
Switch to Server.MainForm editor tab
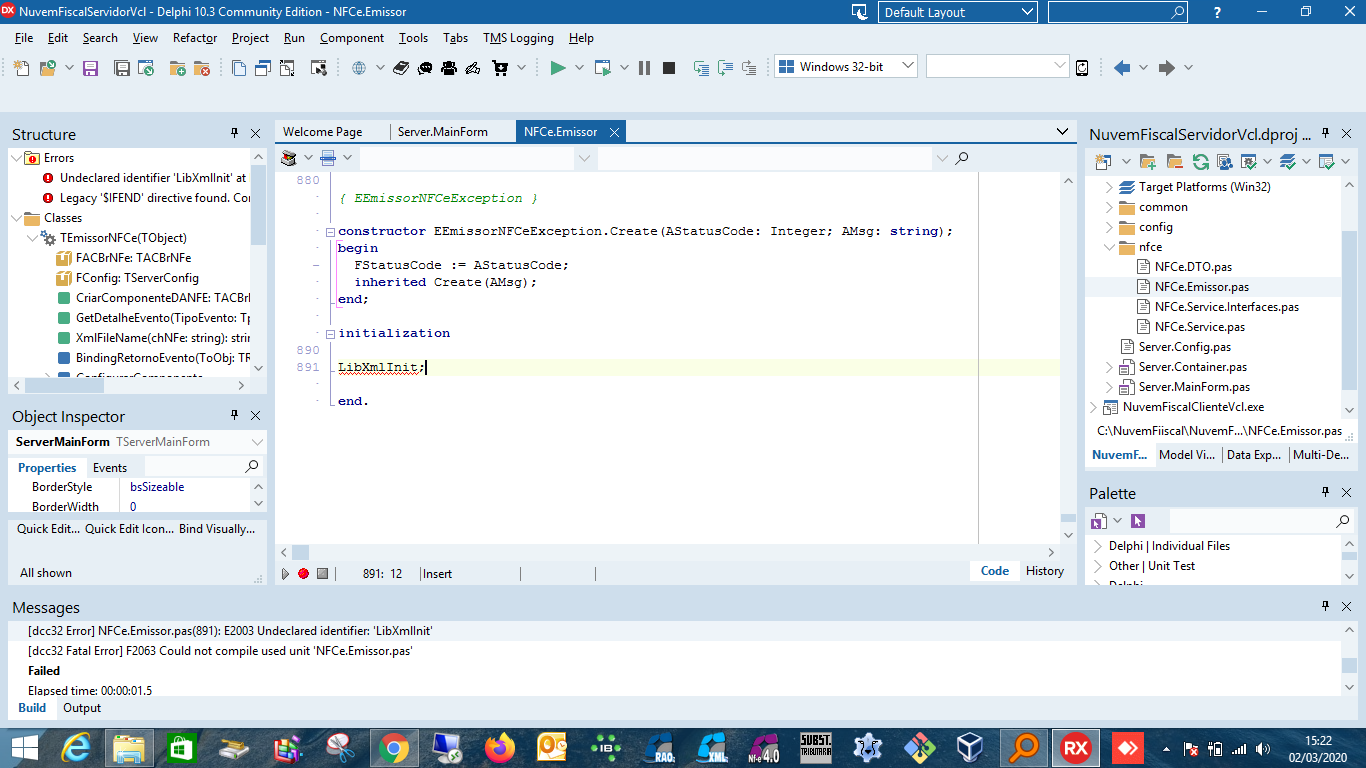443,132
